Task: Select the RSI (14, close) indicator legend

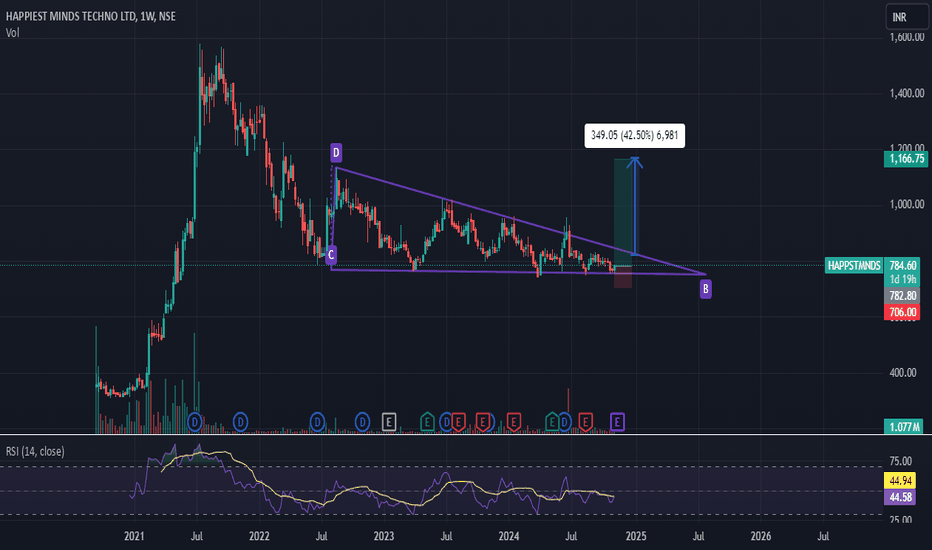Action: tap(35, 451)
